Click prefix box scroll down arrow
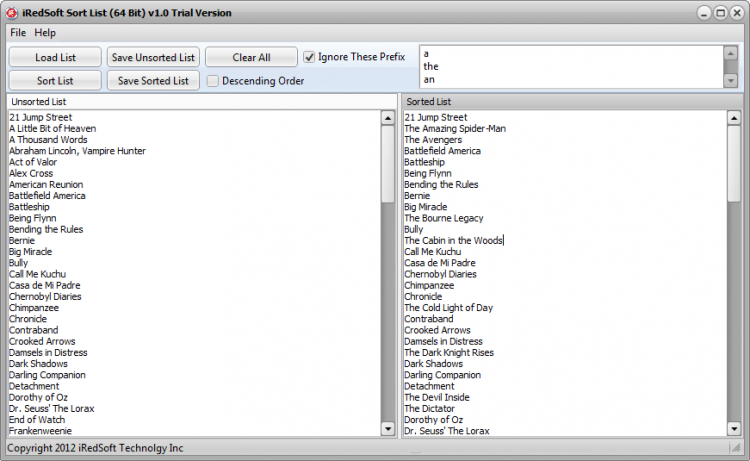The image size is (750, 461). tap(730, 80)
